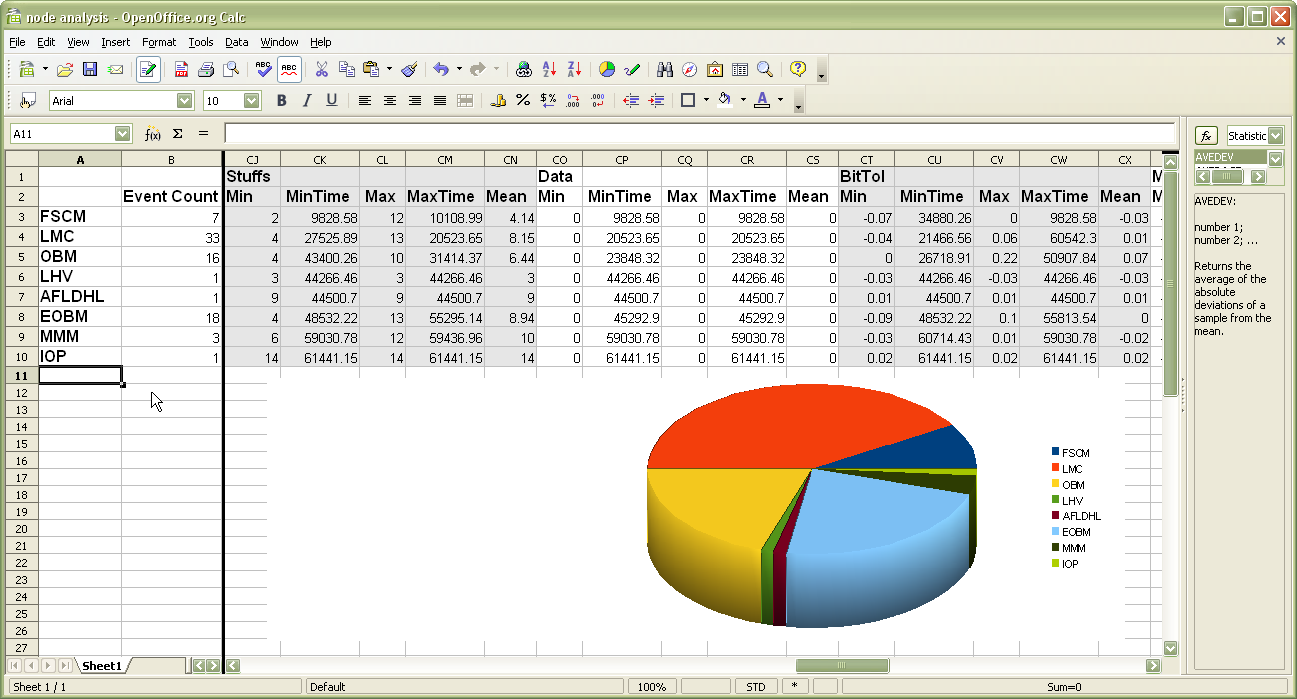This screenshot has width=1297, height=699.
Task: Toggle Edit File mode icon
Action: tap(148, 69)
